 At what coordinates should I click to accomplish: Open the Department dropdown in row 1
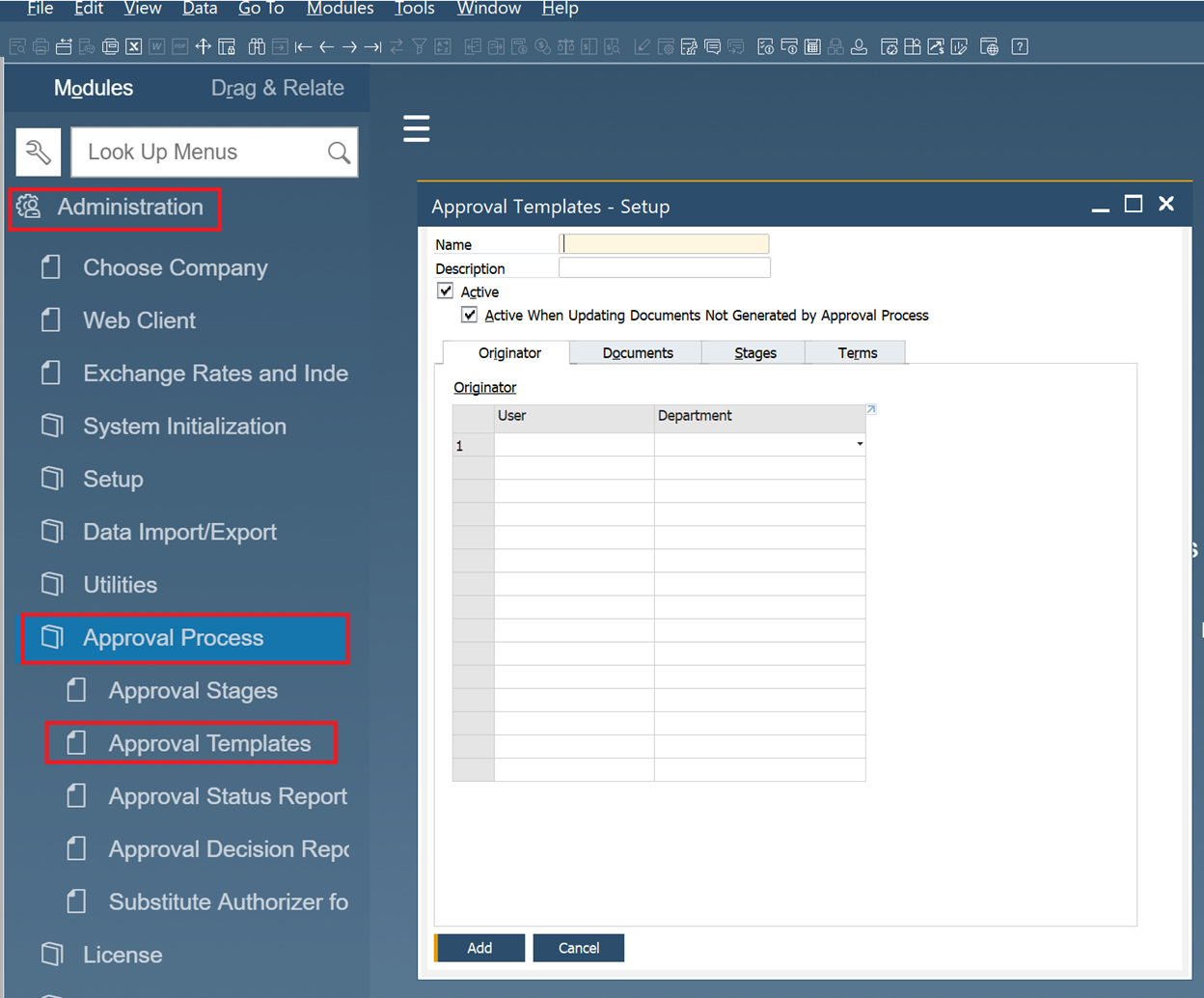pos(859,444)
